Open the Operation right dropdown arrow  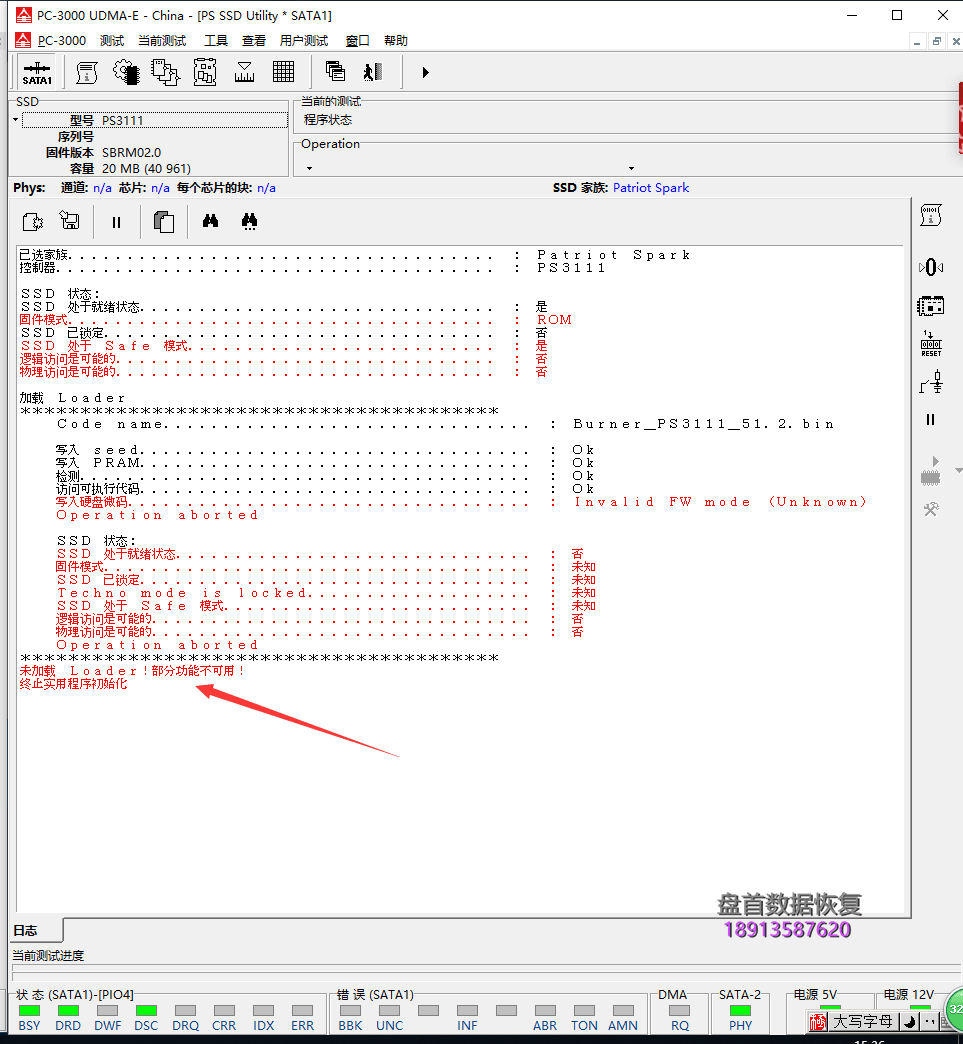tap(631, 168)
